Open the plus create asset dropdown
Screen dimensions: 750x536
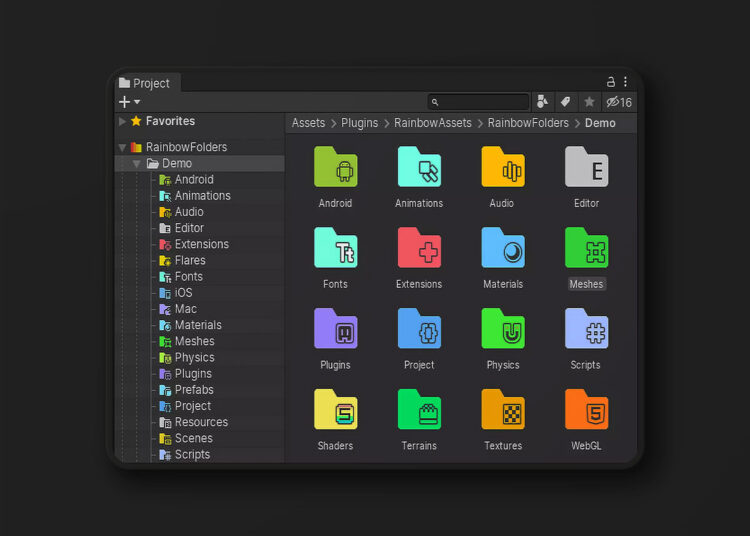pos(130,102)
